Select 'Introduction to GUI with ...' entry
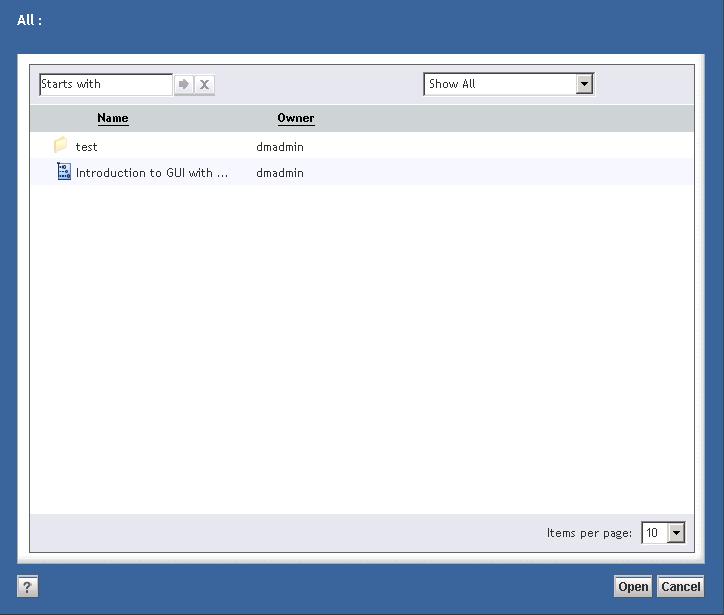Image resolution: width=724 pixels, height=615 pixels. [x=152, y=173]
